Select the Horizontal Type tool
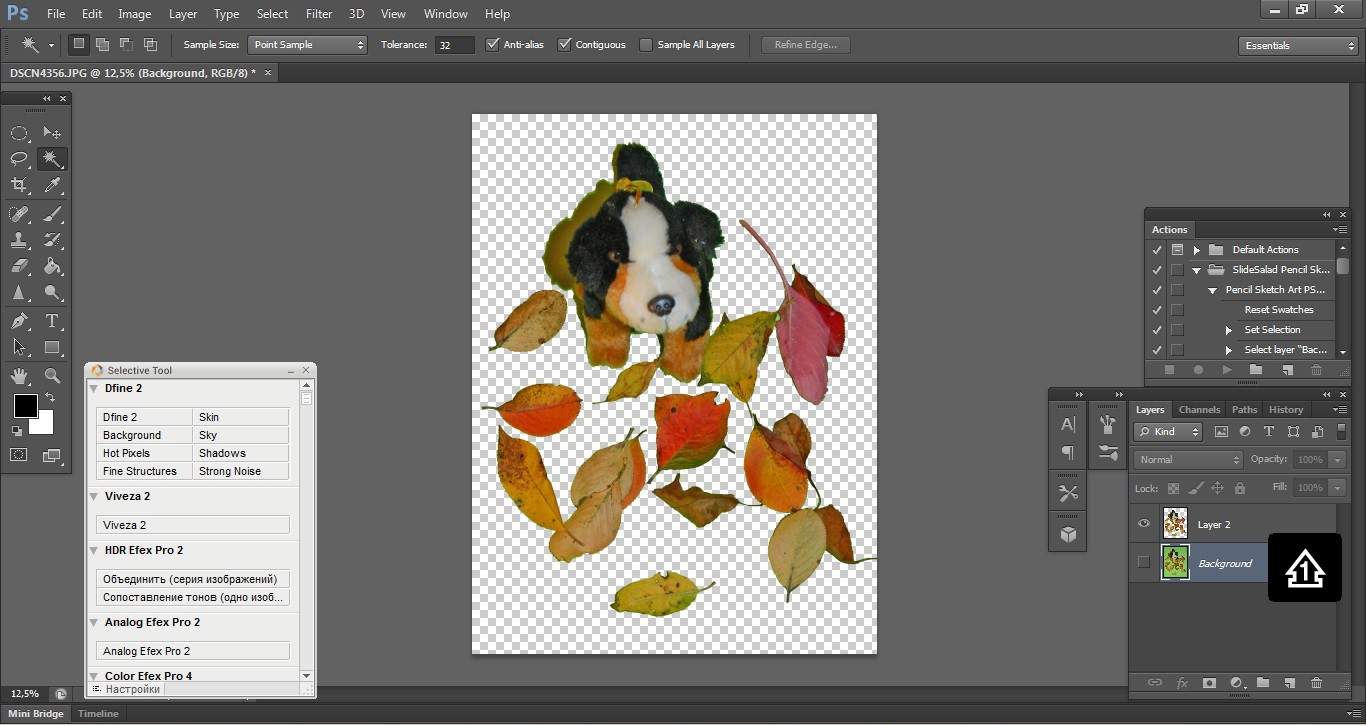Viewport: 1366px width, 726px height. (52, 321)
